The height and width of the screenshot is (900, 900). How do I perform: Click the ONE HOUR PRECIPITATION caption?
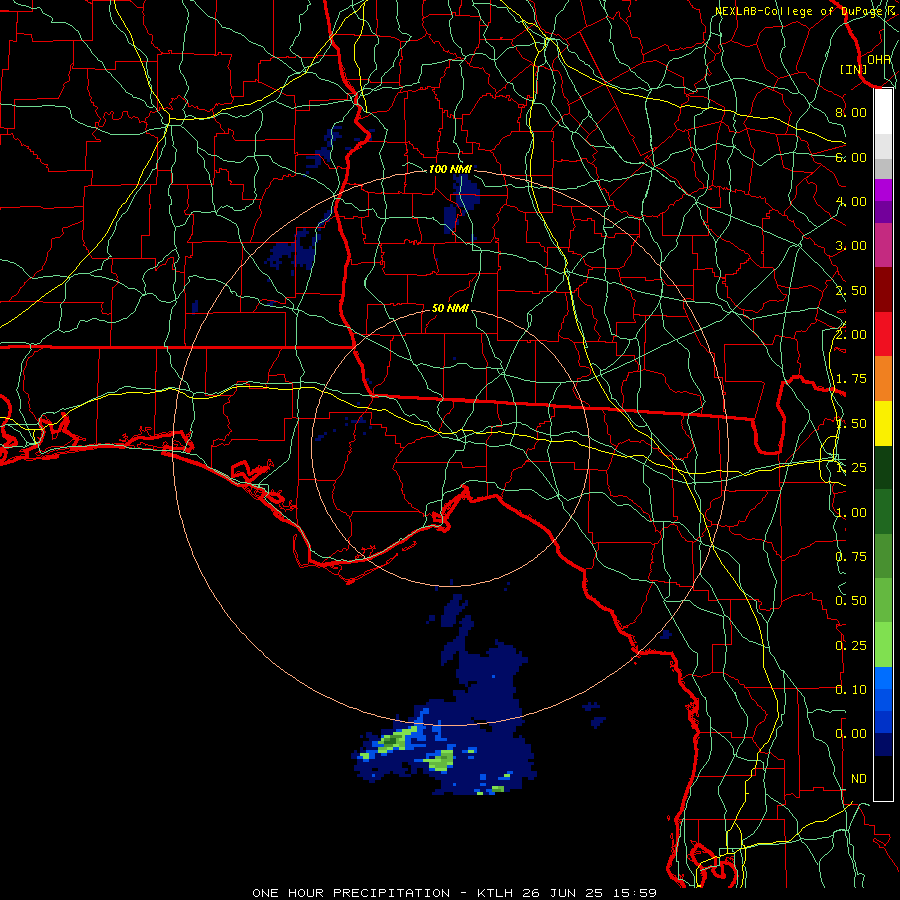pos(351,893)
